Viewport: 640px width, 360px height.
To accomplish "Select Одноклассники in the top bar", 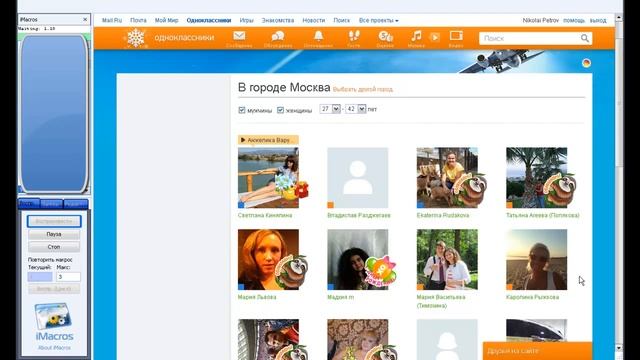I will (209, 20).
